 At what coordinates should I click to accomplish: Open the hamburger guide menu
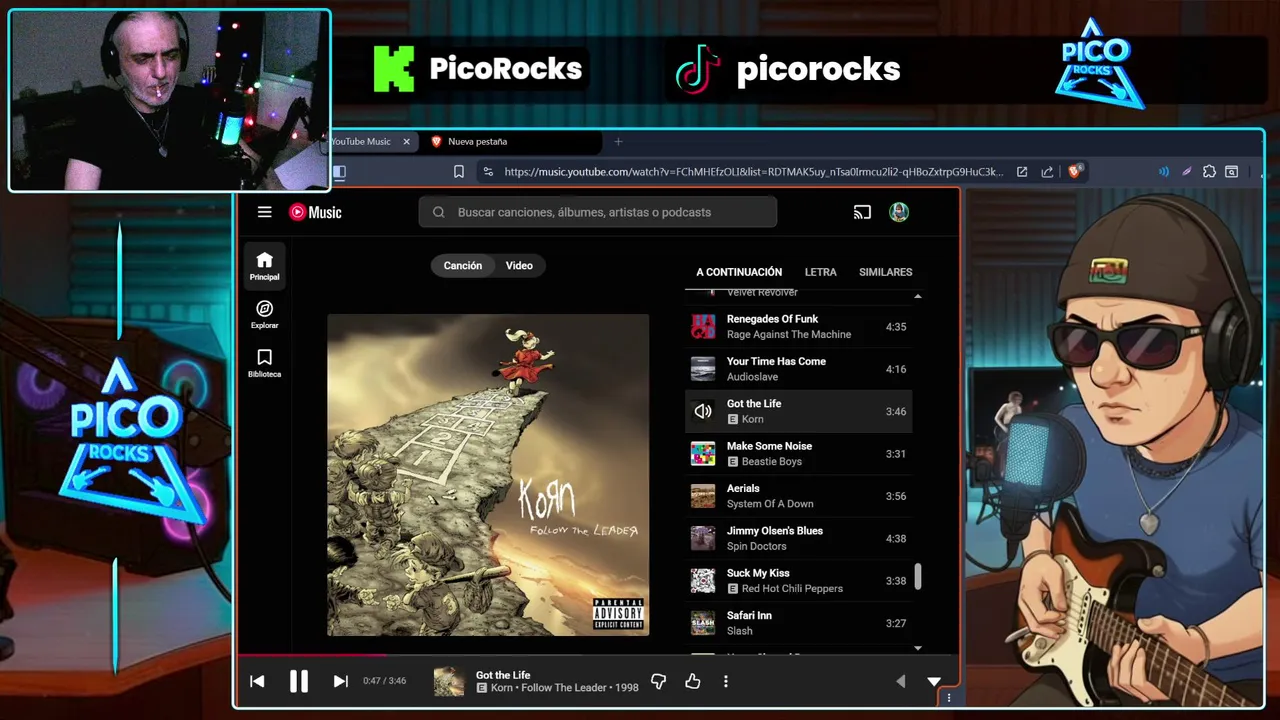(x=264, y=212)
